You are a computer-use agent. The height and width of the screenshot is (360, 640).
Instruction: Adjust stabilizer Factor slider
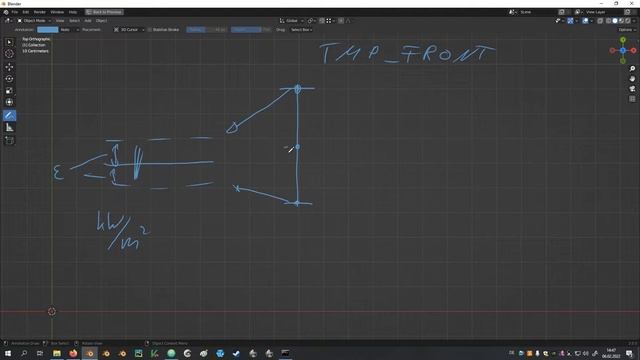click(251, 30)
